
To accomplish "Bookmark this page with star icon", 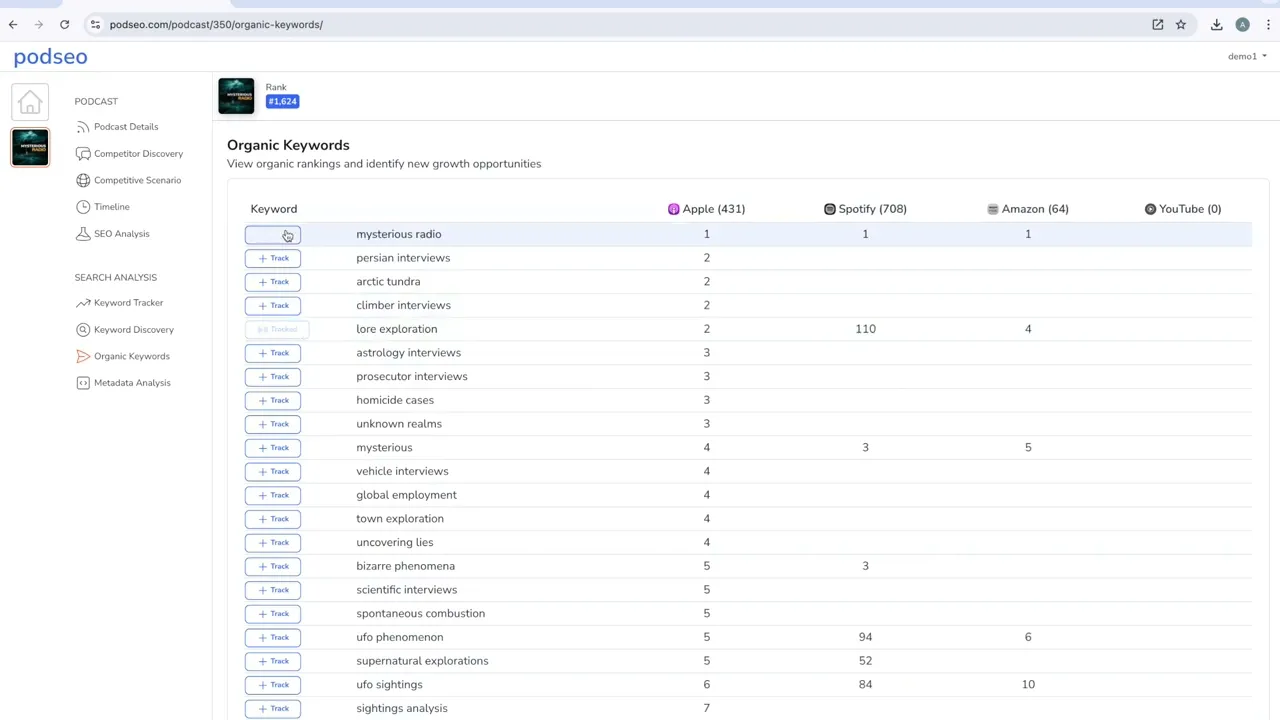I will point(1181,25).
